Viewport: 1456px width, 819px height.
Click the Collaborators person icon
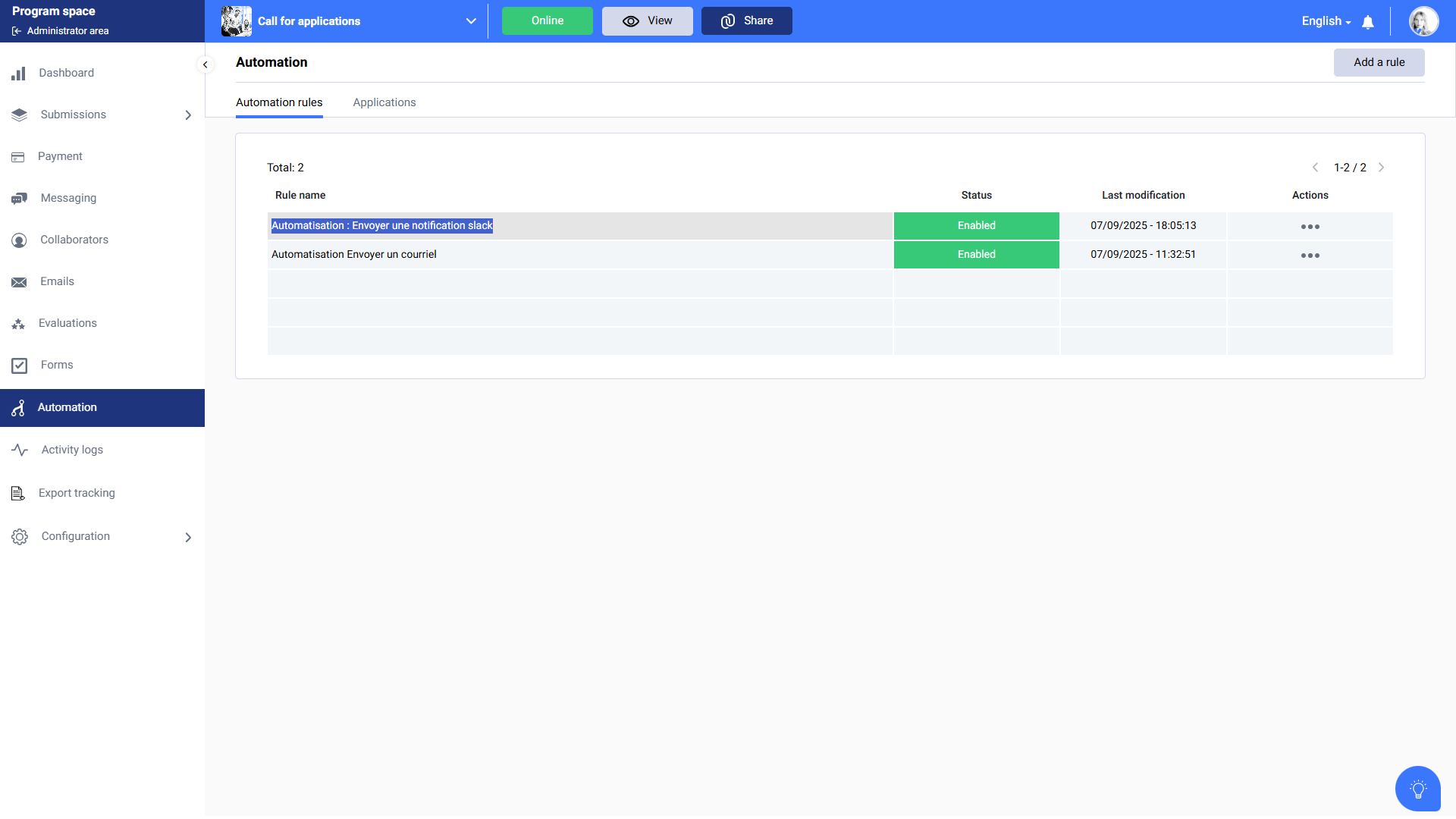coord(19,240)
